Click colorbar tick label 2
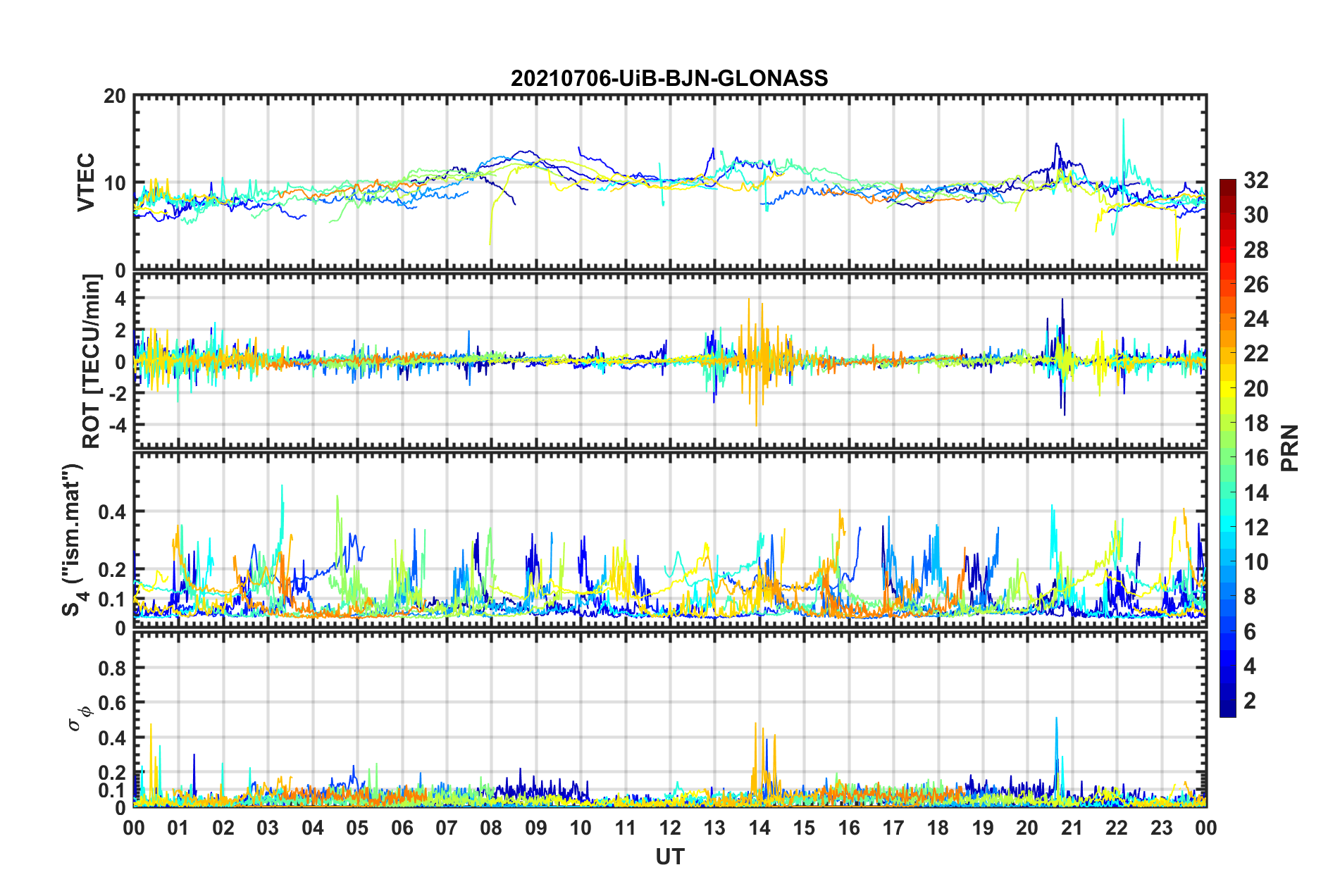Viewport: 1340px width, 896px height. click(1250, 700)
